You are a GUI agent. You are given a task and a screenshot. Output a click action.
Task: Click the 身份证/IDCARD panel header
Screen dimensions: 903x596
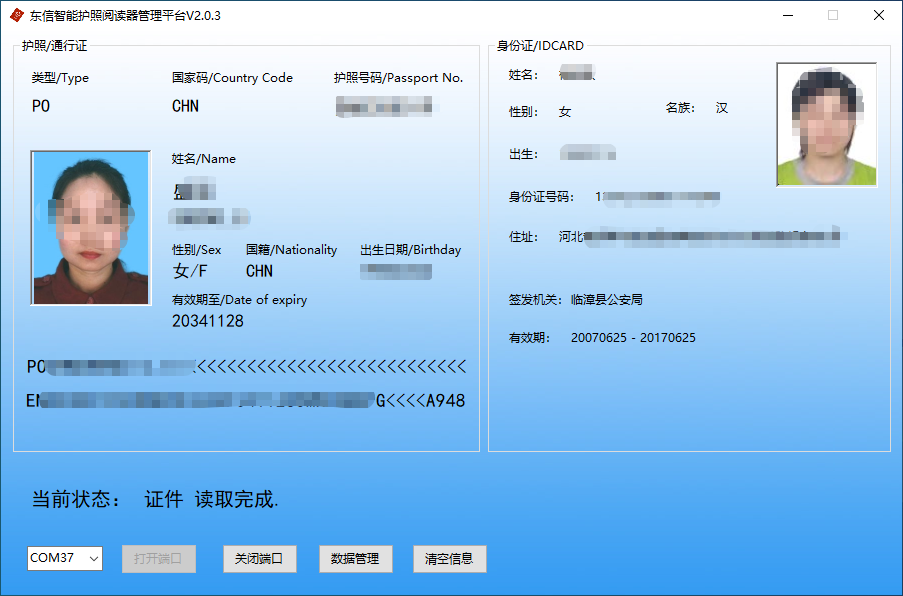click(542, 44)
